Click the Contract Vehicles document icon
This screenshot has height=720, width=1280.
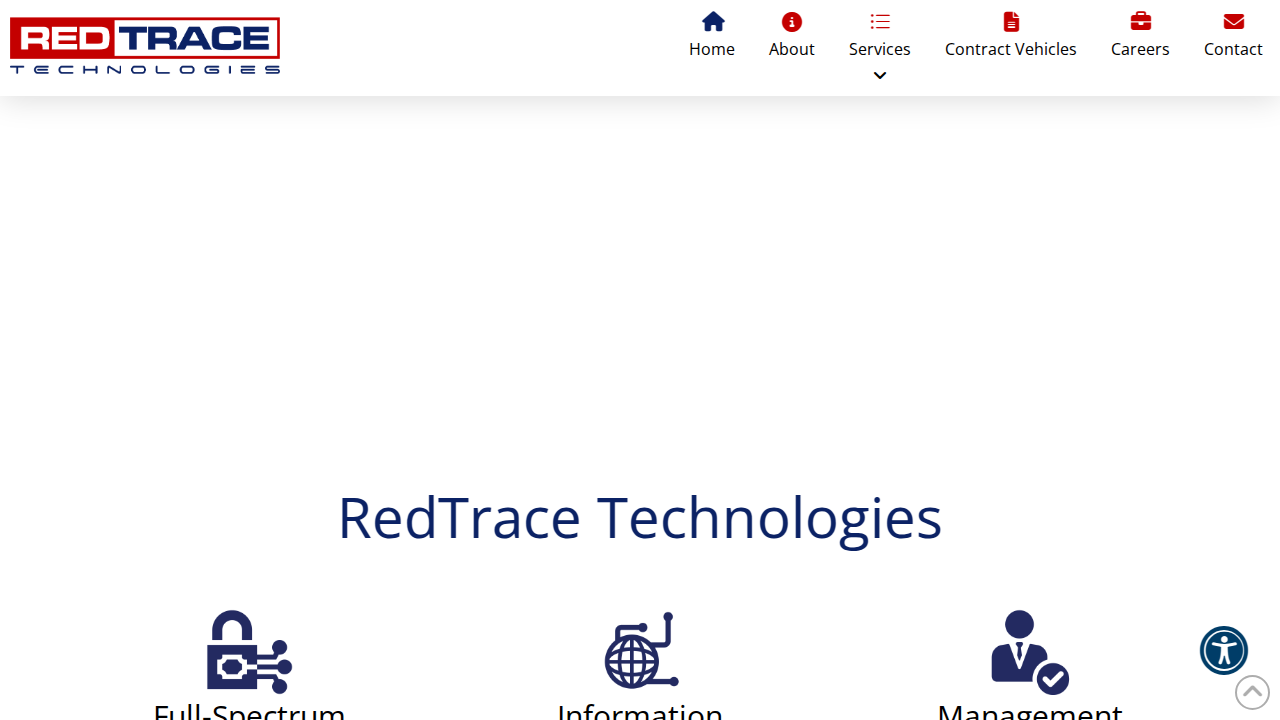pyautogui.click(x=1011, y=21)
